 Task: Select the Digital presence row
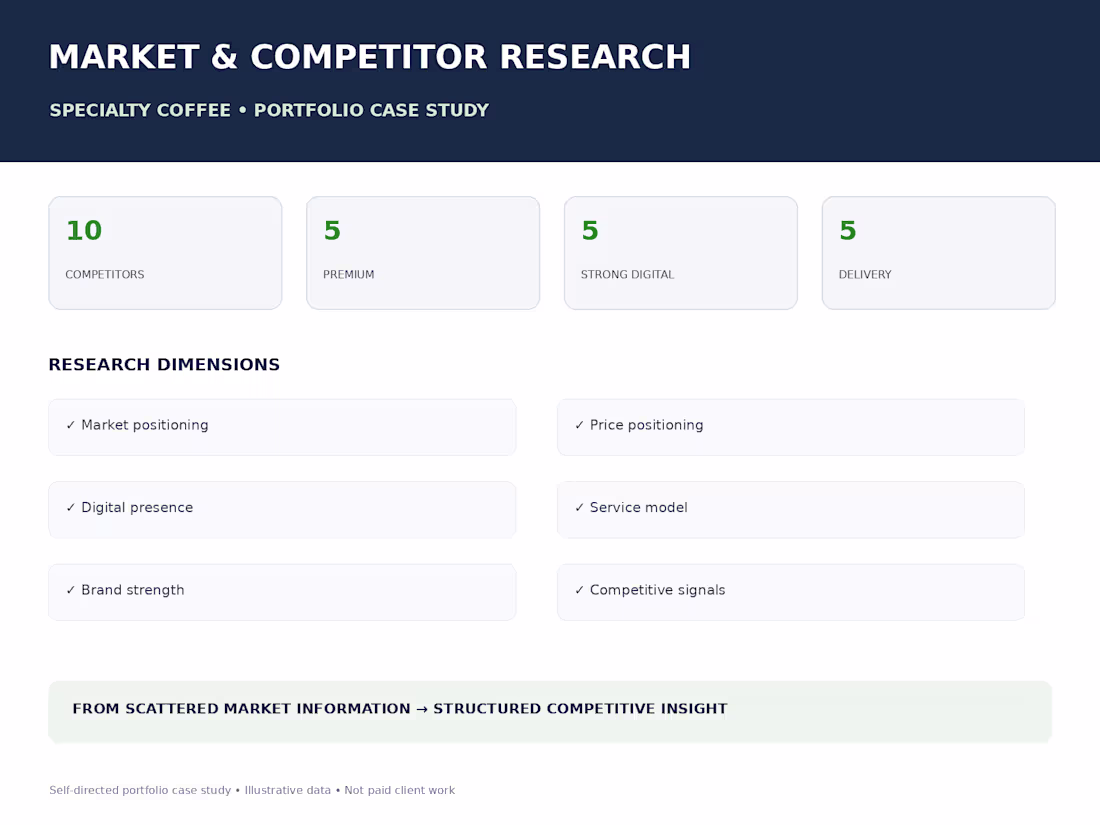pyautogui.click(x=282, y=510)
